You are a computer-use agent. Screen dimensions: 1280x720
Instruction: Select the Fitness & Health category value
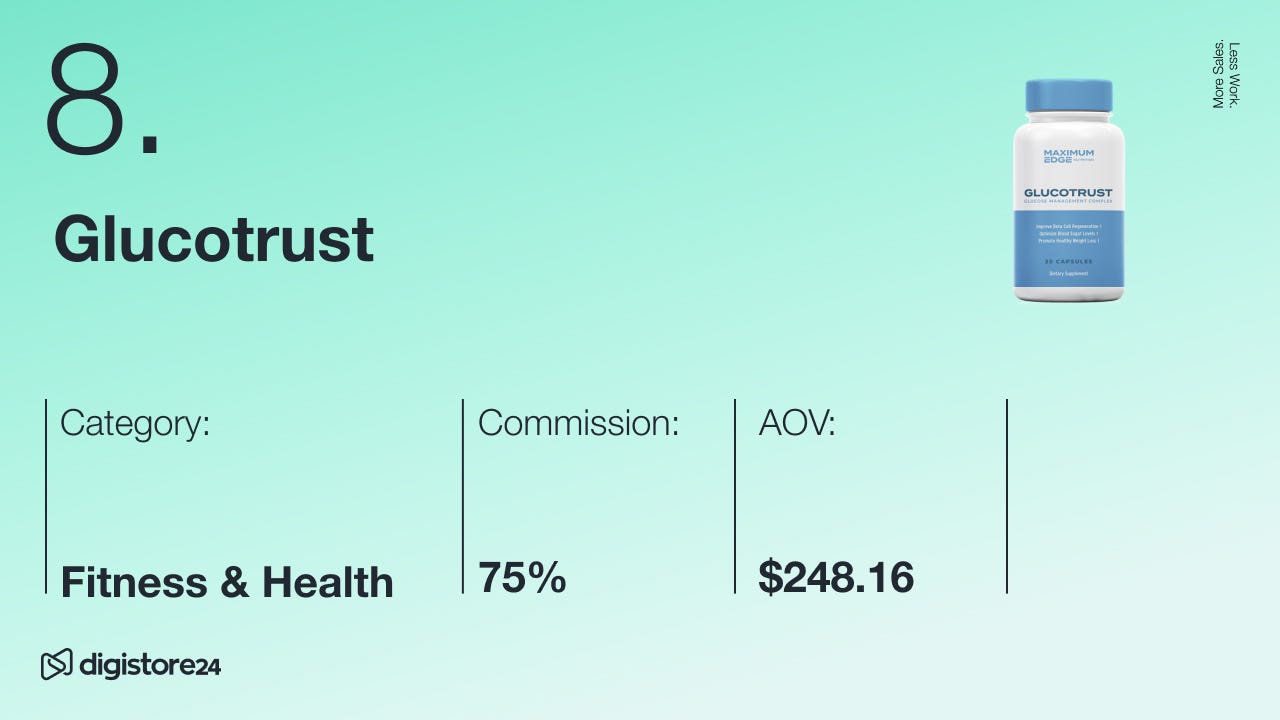227,582
